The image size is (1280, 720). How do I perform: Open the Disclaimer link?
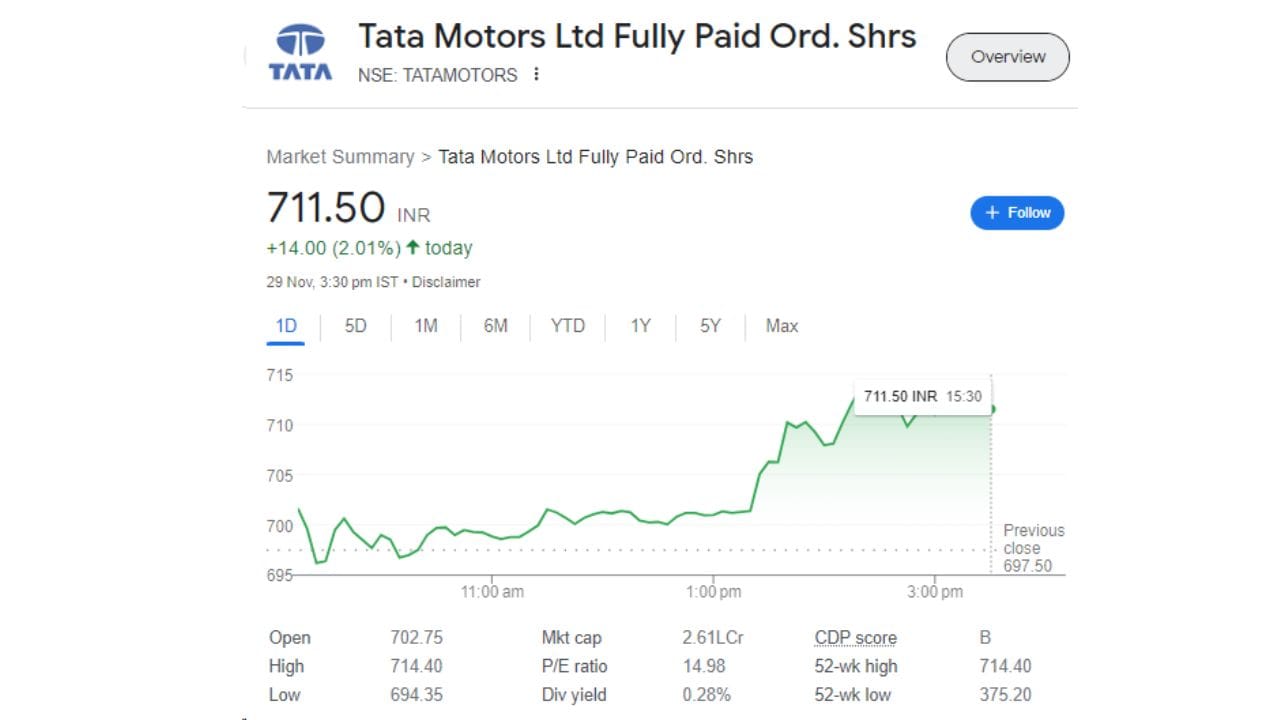[x=447, y=282]
